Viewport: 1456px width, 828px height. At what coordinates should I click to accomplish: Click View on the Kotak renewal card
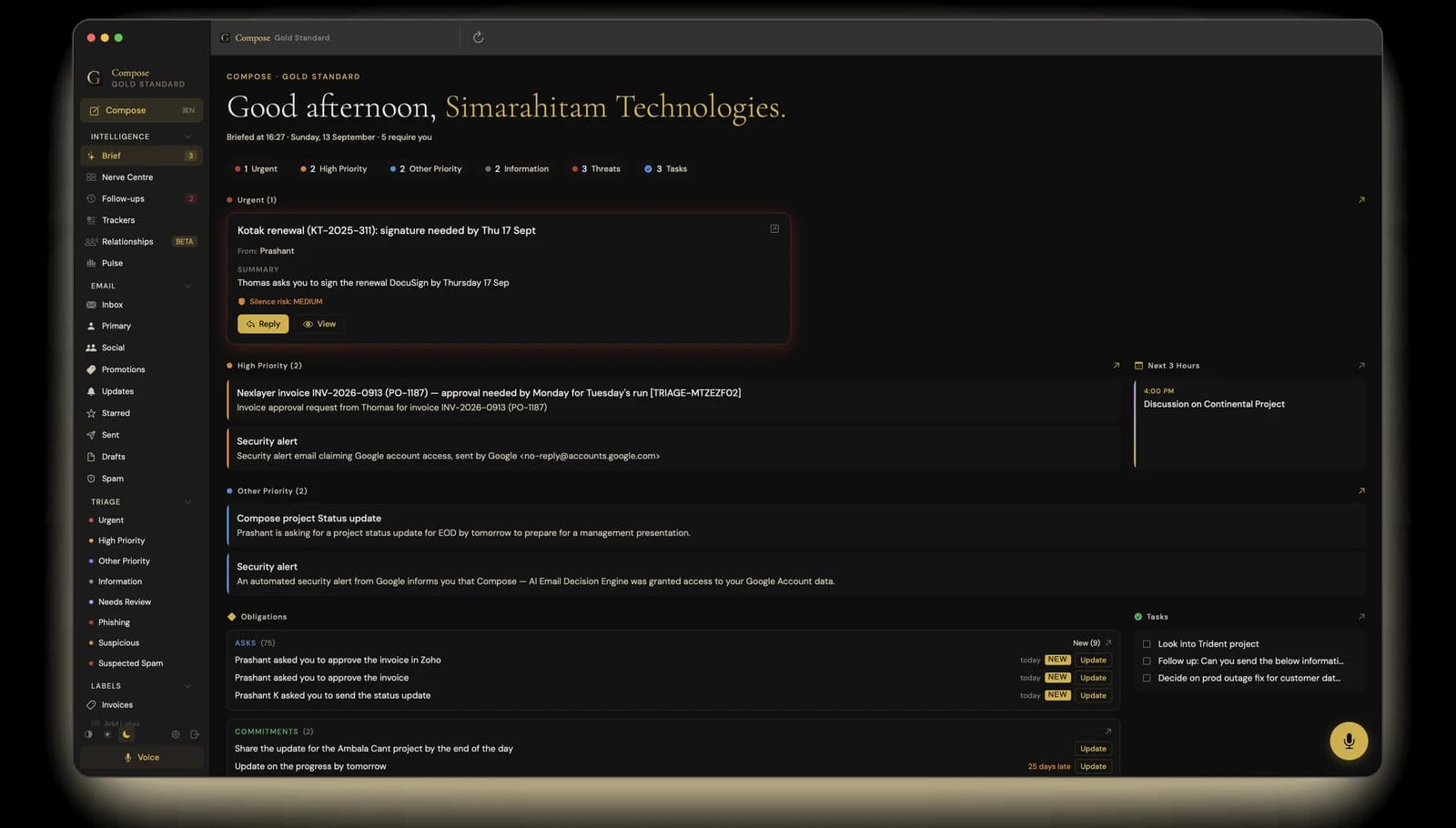pyautogui.click(x=319, y=324)
